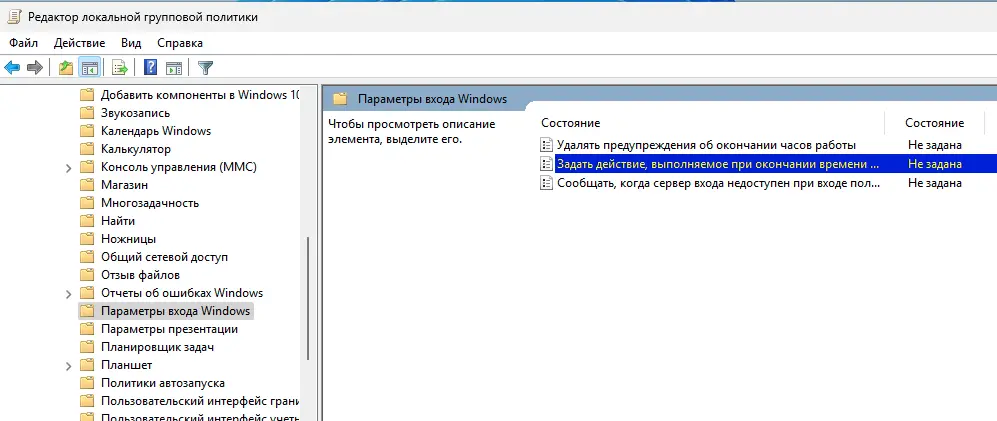Select the Ножницы folder
Image resolution: width=997 pixels, height=421 pixels.
(128, 239)
